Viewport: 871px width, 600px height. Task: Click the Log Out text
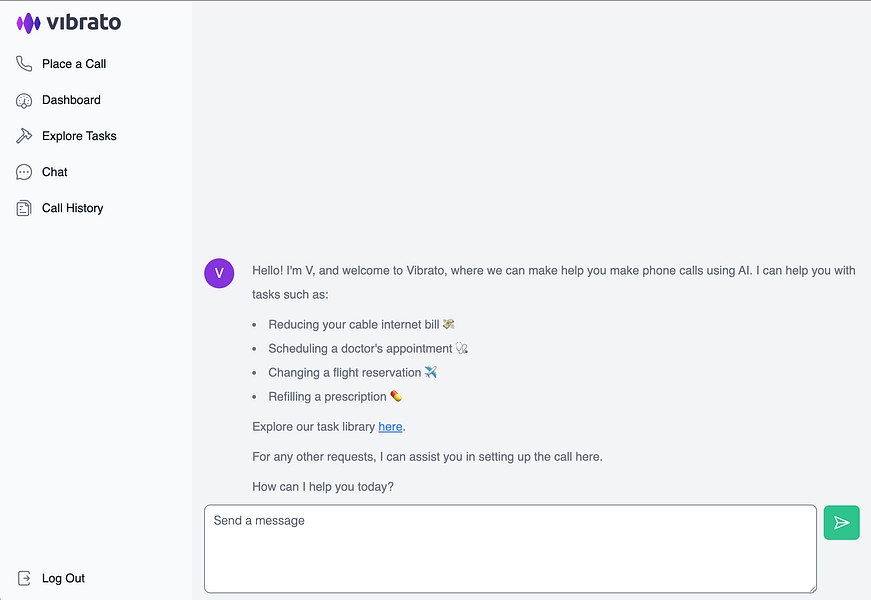(63, 578)
